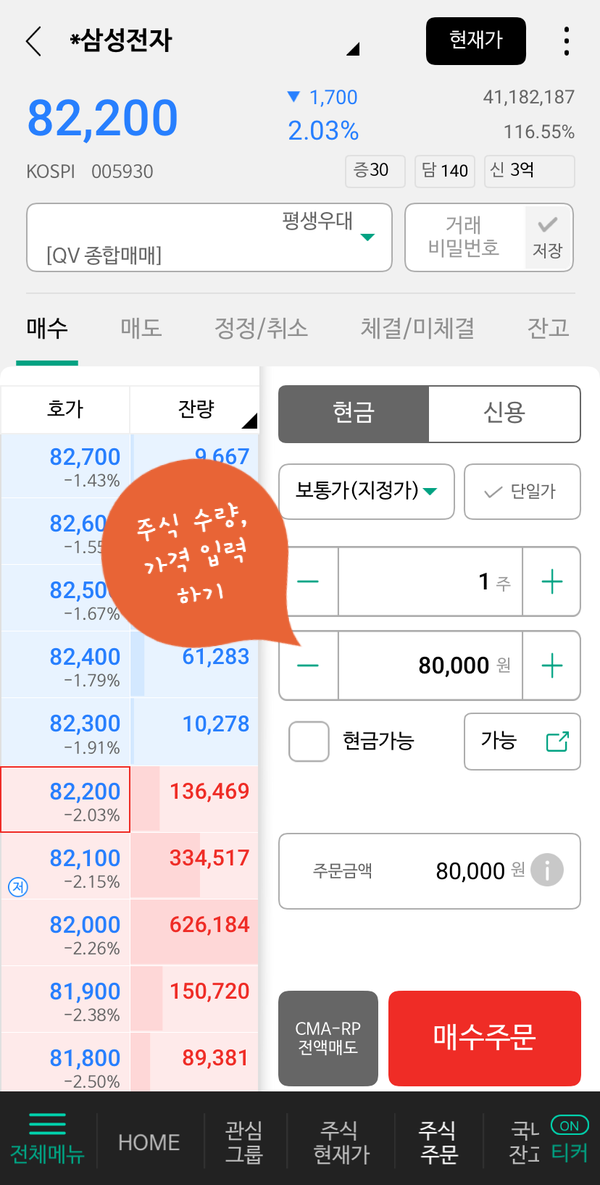Toggle the 저장 password save checkbox
The image size is (600, 1185).
[549, 237]
